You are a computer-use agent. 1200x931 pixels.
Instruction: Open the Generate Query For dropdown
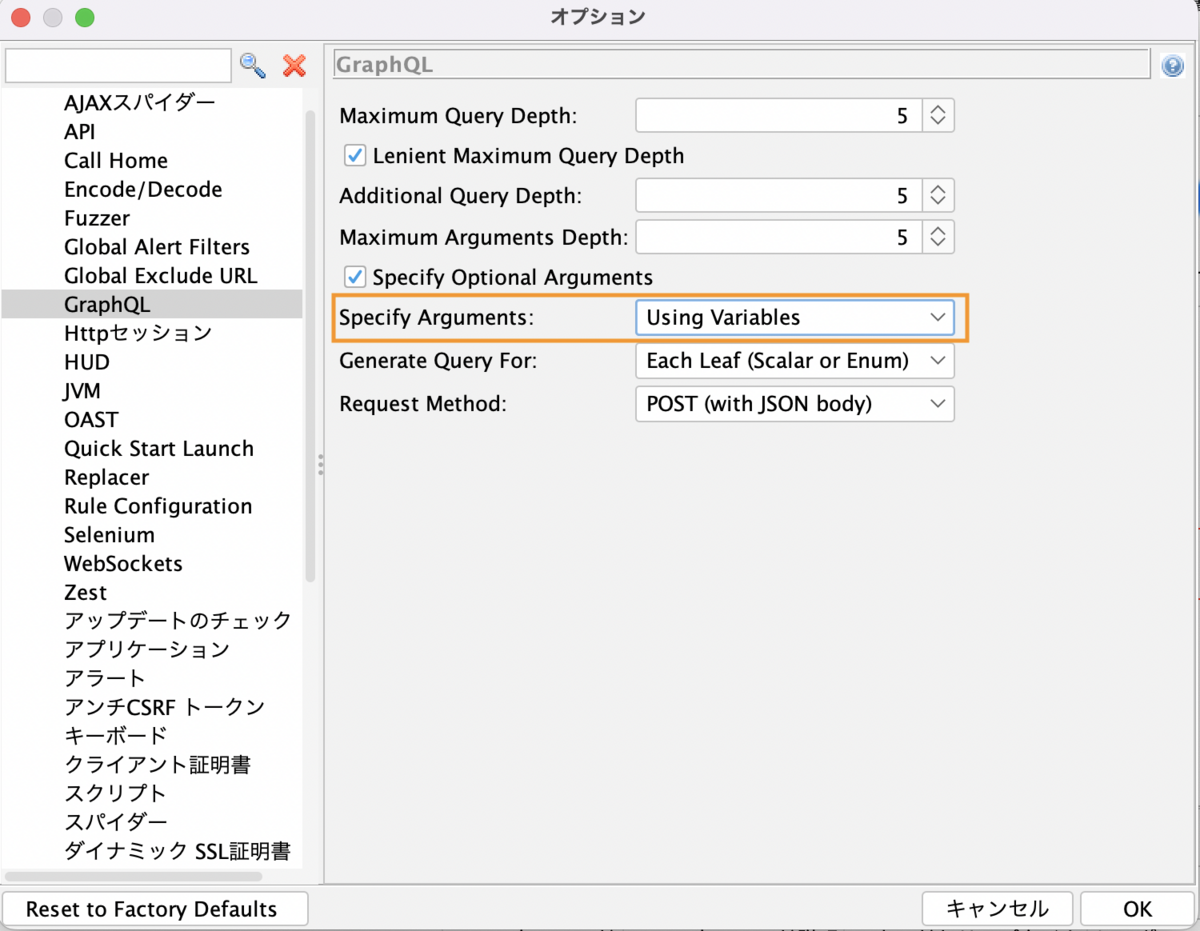[x=795, y=361]
